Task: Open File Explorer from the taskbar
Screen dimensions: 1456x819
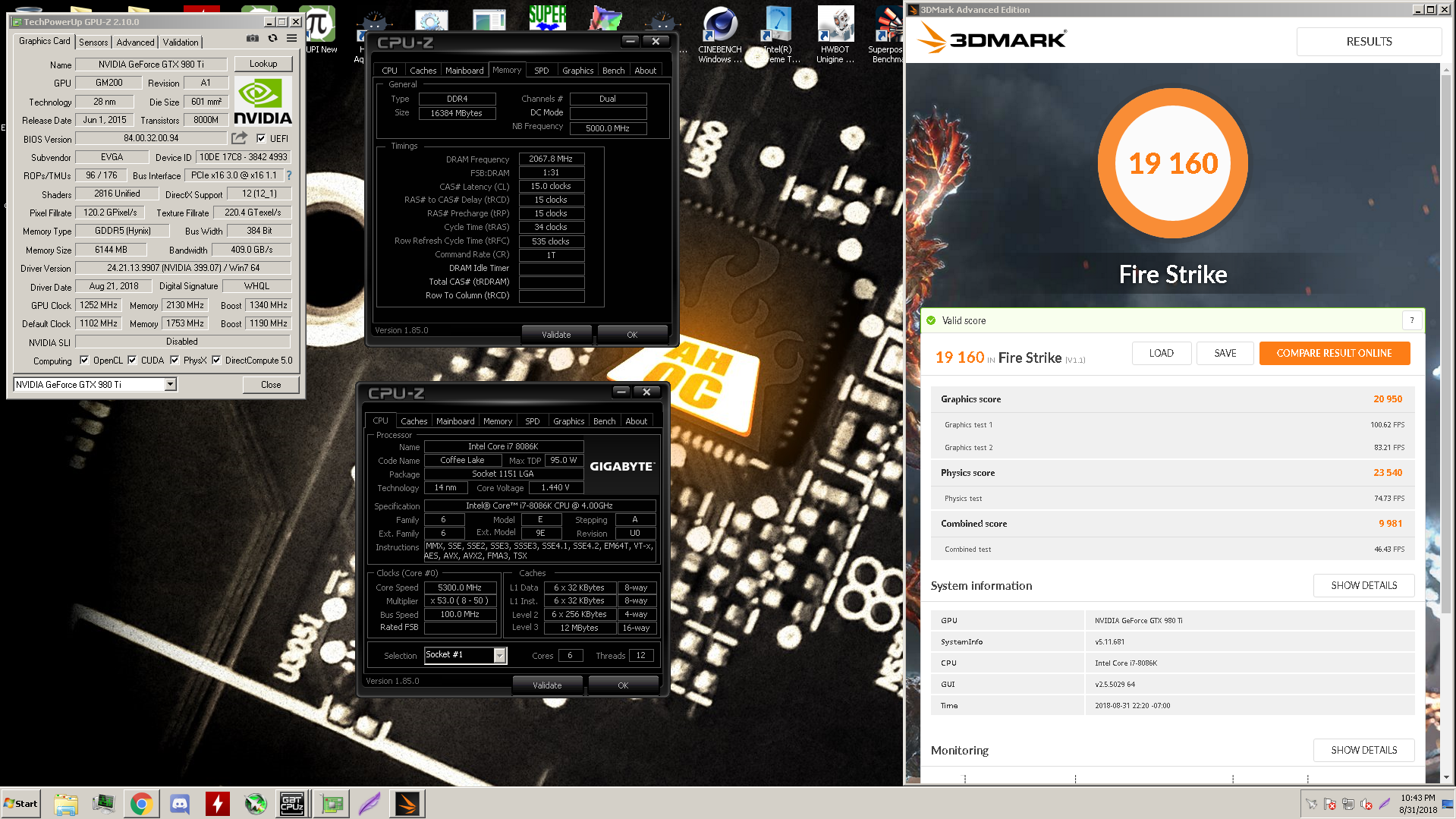Action: pos(66,804)
